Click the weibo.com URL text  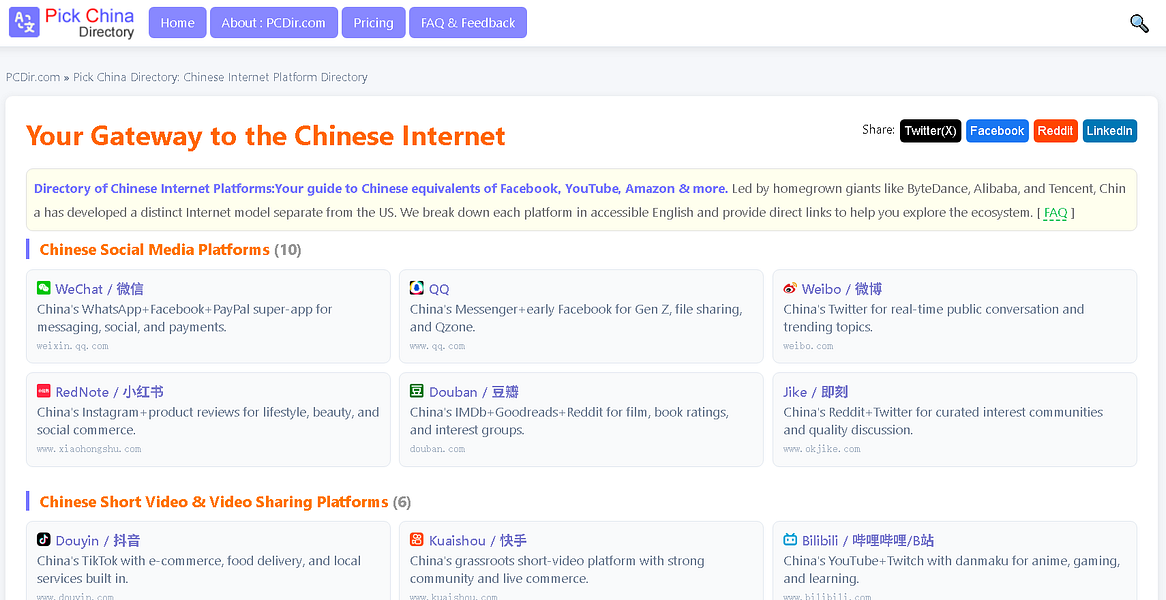coord(808,346)
